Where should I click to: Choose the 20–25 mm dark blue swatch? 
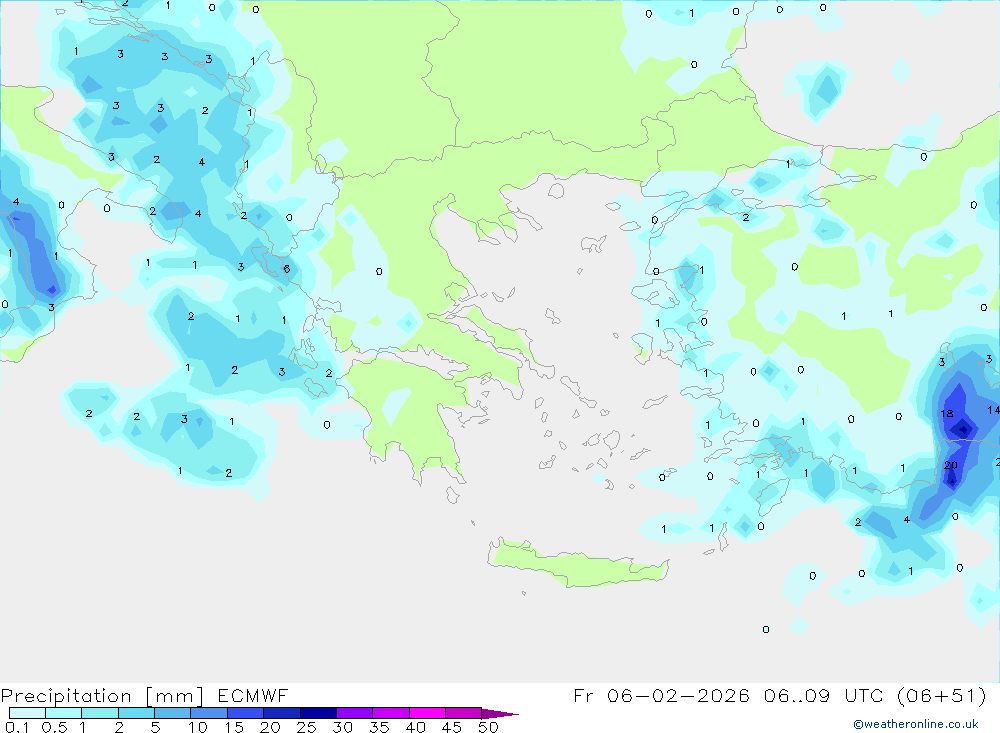282,713
